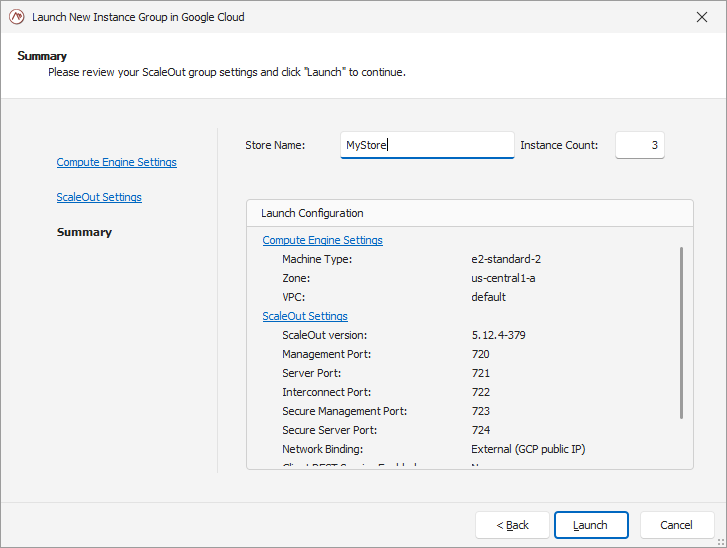Viewport: 727px width, 548px height.
Task: Open Compute Engine Settings in left sidebar
Action: pos(116,162)
